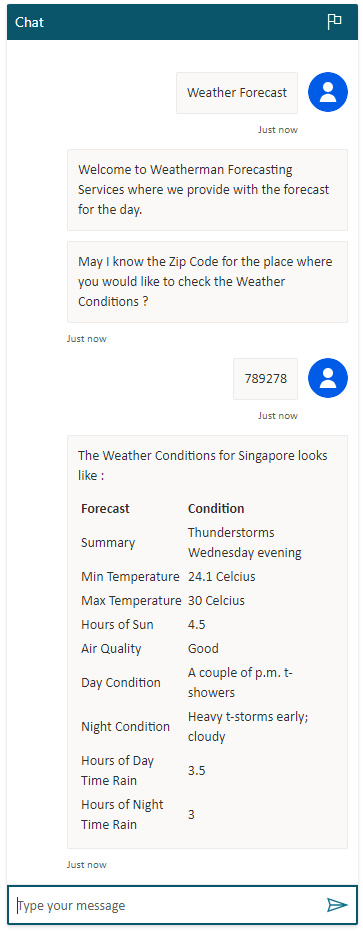Click the Condition column header
Screen dimensions: 363x931
click(216, 508)
